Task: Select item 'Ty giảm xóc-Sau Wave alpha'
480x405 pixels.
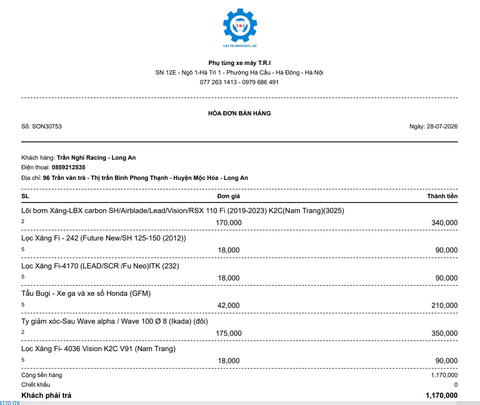Action: pos(115,321)
